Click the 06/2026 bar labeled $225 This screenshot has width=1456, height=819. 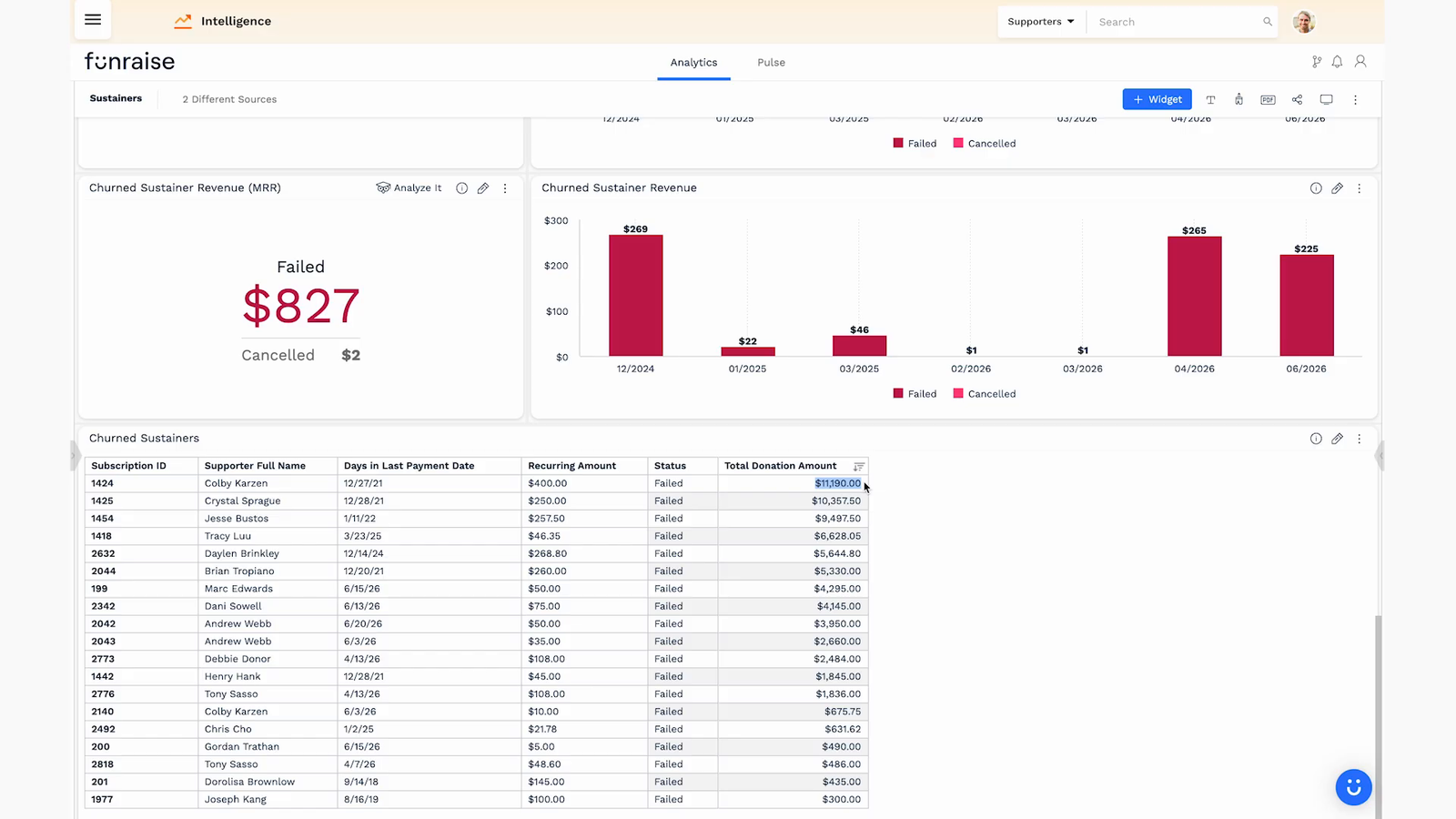(x=1306, y=306)
